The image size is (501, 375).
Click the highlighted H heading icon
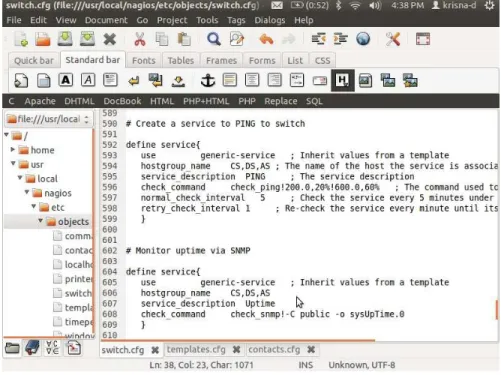tap(342, 80)
